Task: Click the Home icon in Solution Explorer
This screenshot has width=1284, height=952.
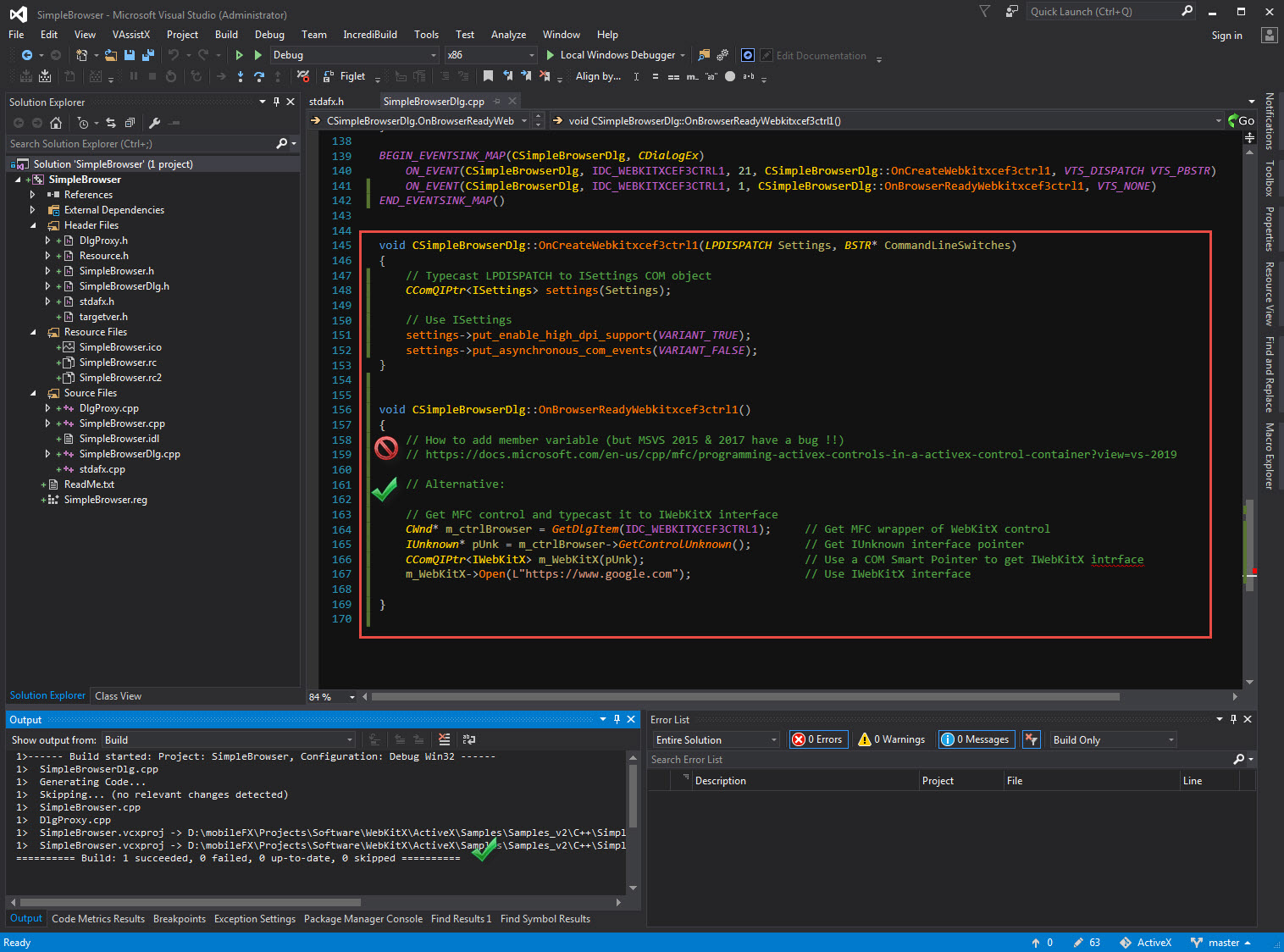Action: pyautogui.click(x=56, y=123)
